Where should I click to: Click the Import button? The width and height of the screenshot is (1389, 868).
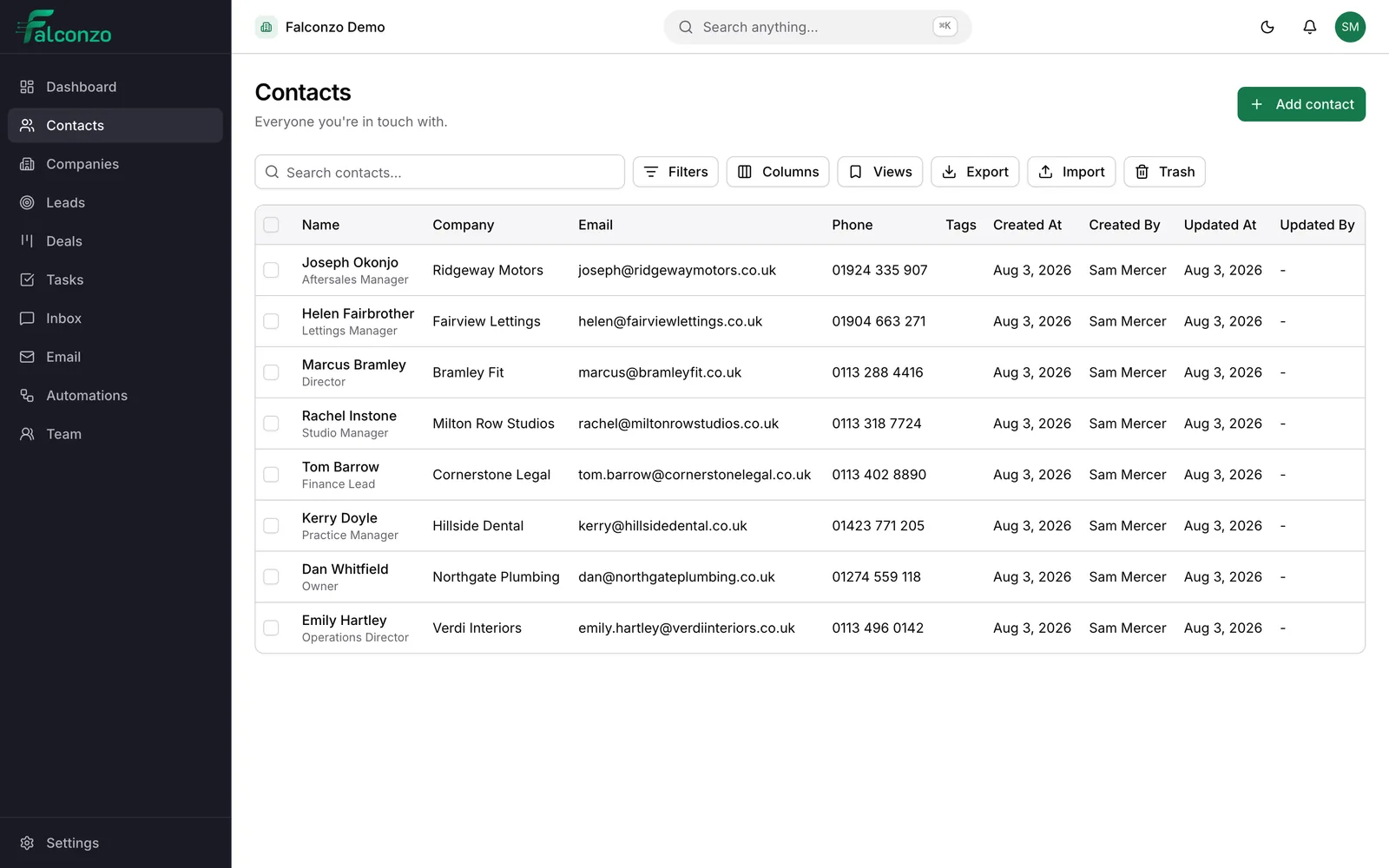(1071, 172)
